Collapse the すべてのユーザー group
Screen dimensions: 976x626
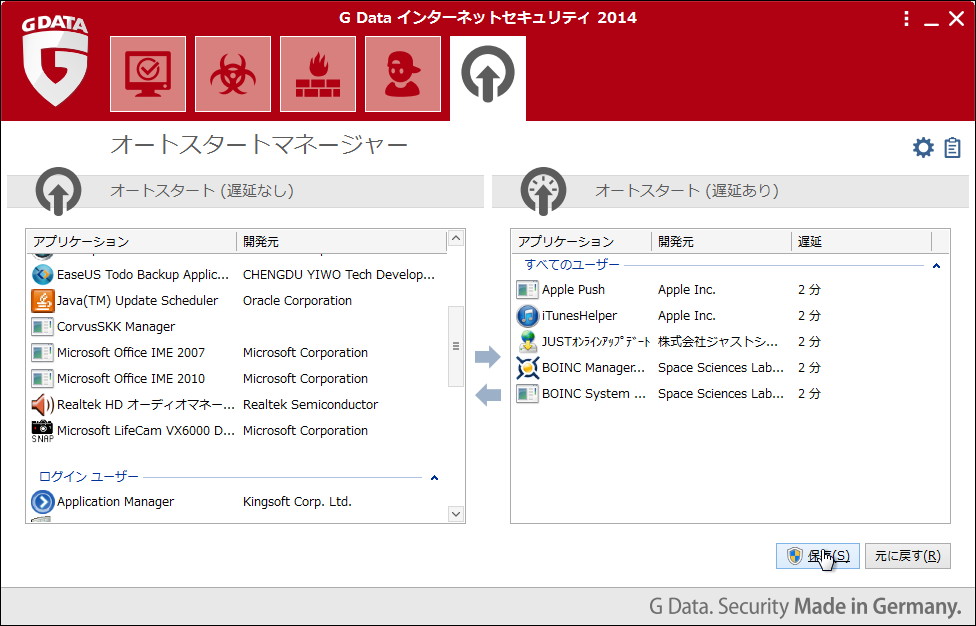[936, 266]
